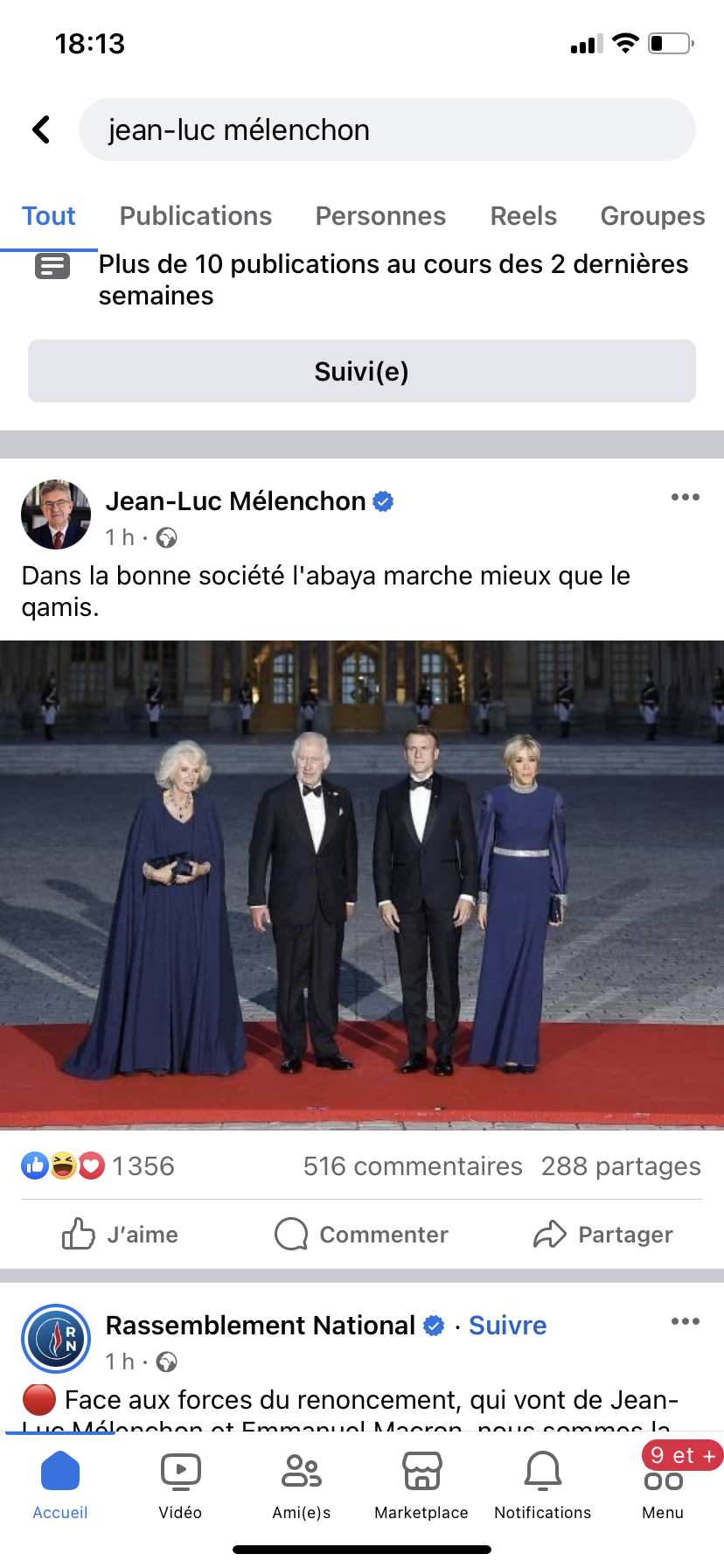Image resolution: width=724 pixels, height=1568 pixels.
Task: Open Jean-Luc Mélenchon's profile picture
Action: (x=56, y=514)
